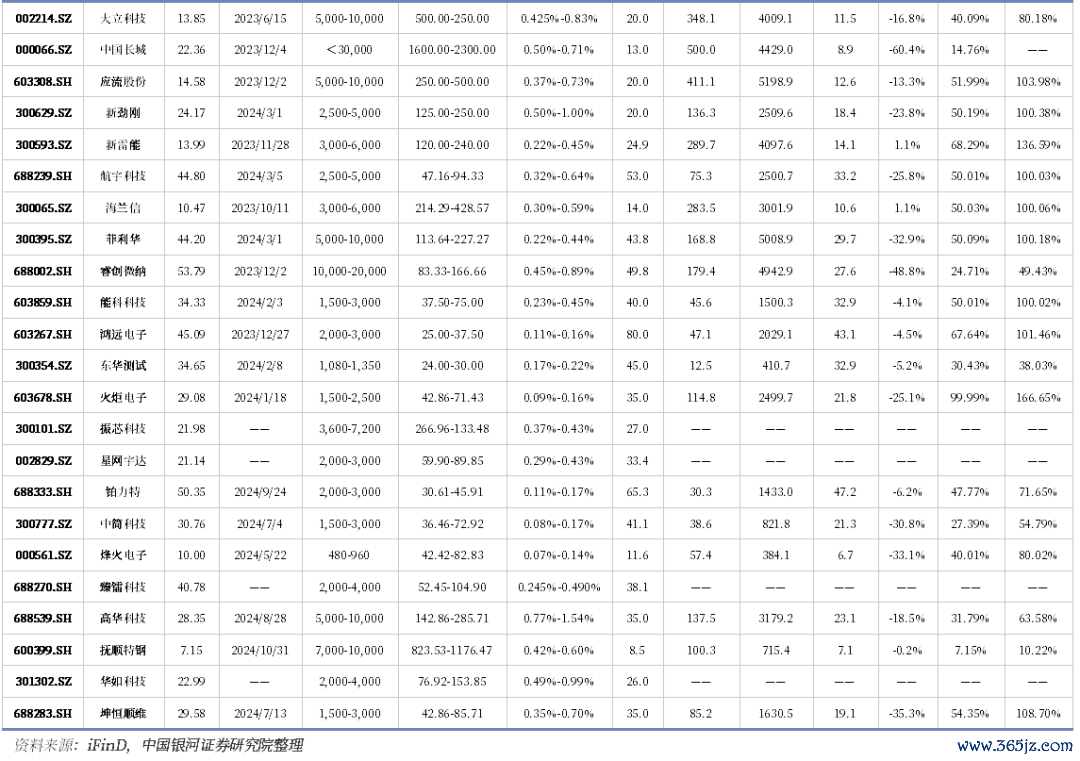Click the 688239.SH code cell

pyautogui.click(x=43, y=176)
